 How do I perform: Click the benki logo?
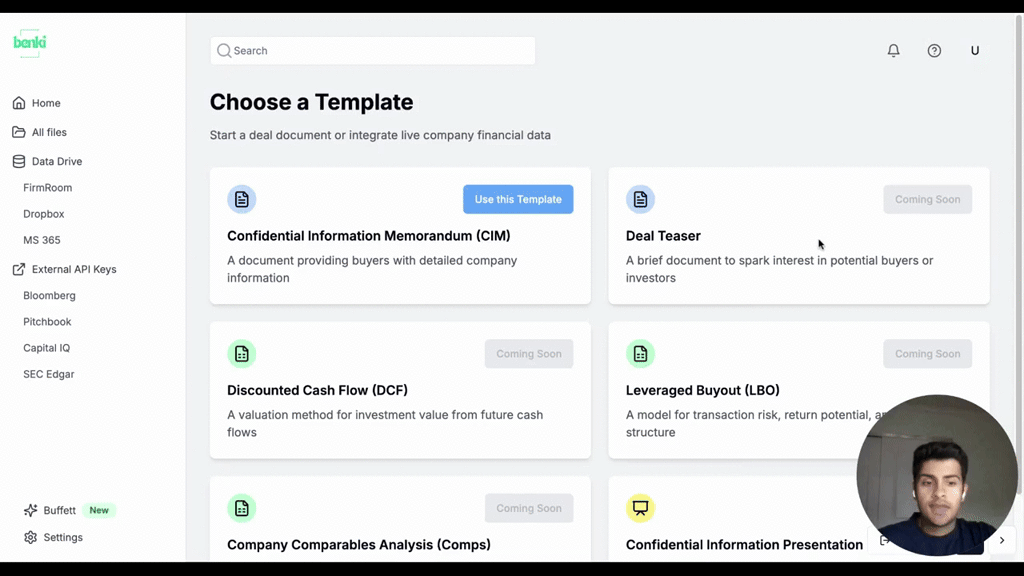pyautogui.click(x=30, y=43)
